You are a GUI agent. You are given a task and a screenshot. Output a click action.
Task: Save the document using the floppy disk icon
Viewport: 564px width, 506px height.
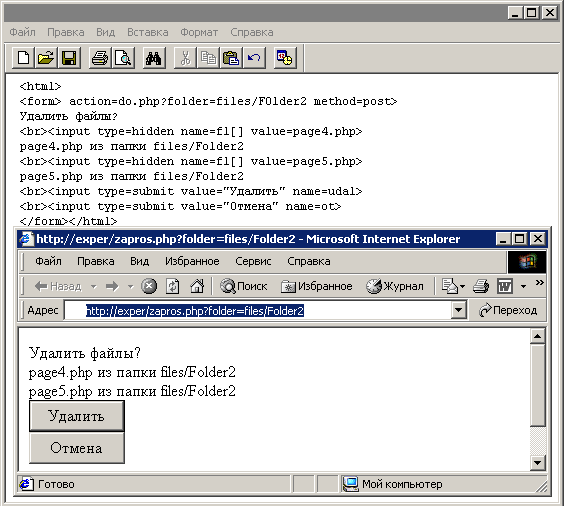[x=69, y=58]
